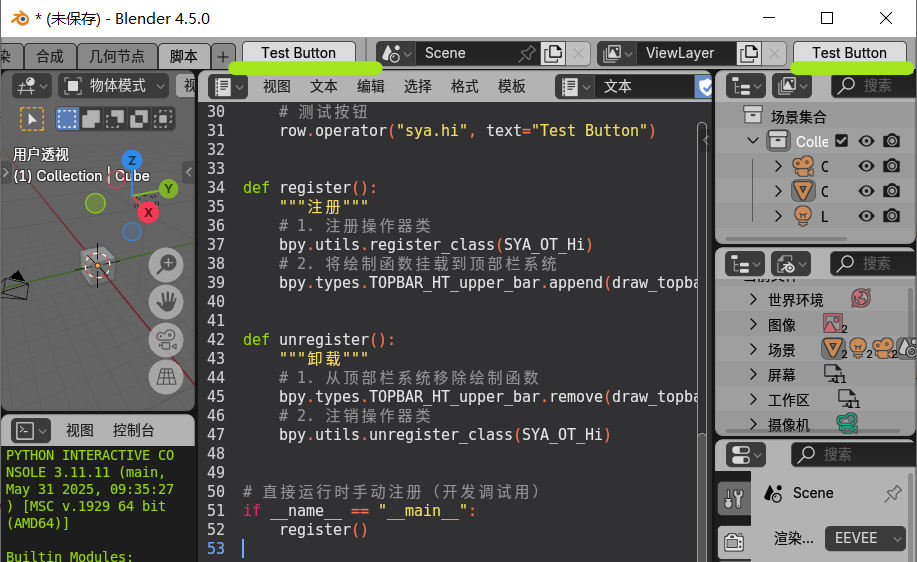Click the viewport zoom magnifier button

(166, 264)
